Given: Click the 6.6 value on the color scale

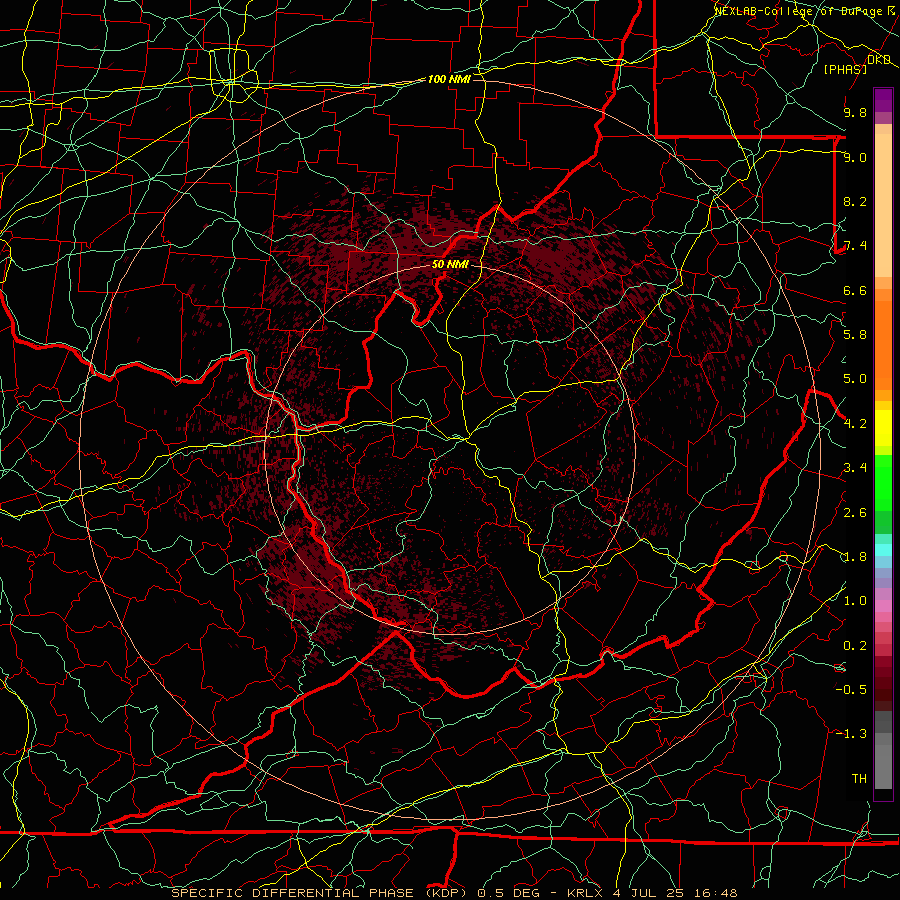Looking at the screenshot, I should point(855,290).
